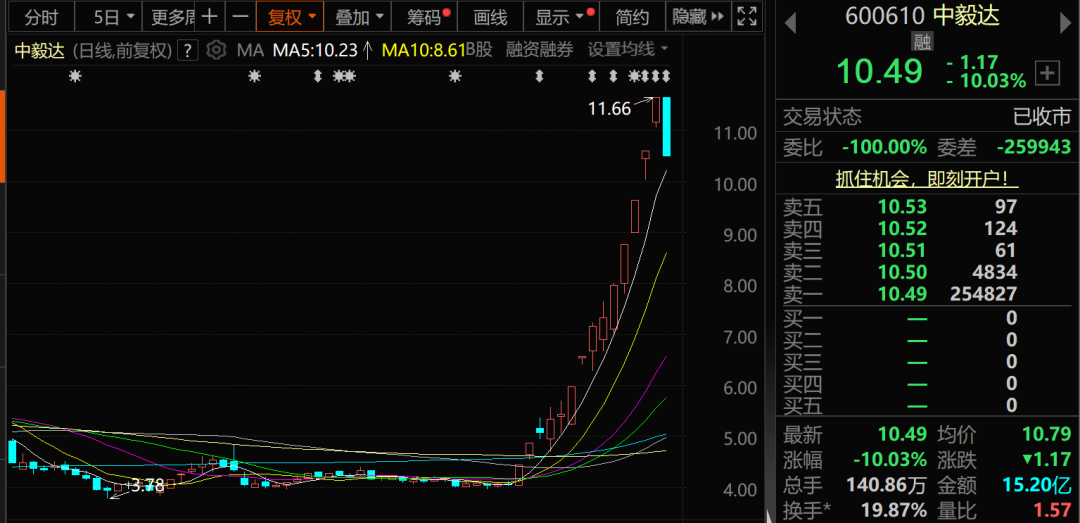Screen dimensions: 1080x523
Task: Switch to the 分时 intraday tab
Action: click(x=41, y=17)
